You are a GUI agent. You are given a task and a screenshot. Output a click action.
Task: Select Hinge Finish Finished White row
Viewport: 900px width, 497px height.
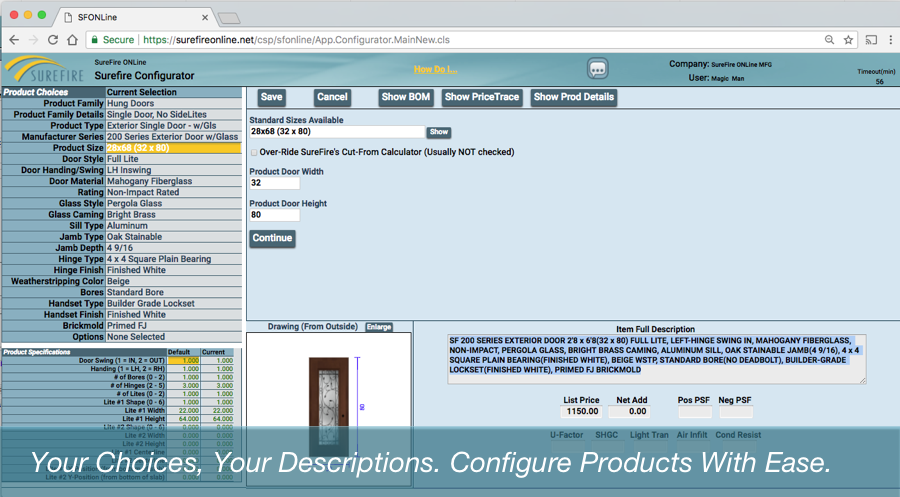click(x=122, y=270)
